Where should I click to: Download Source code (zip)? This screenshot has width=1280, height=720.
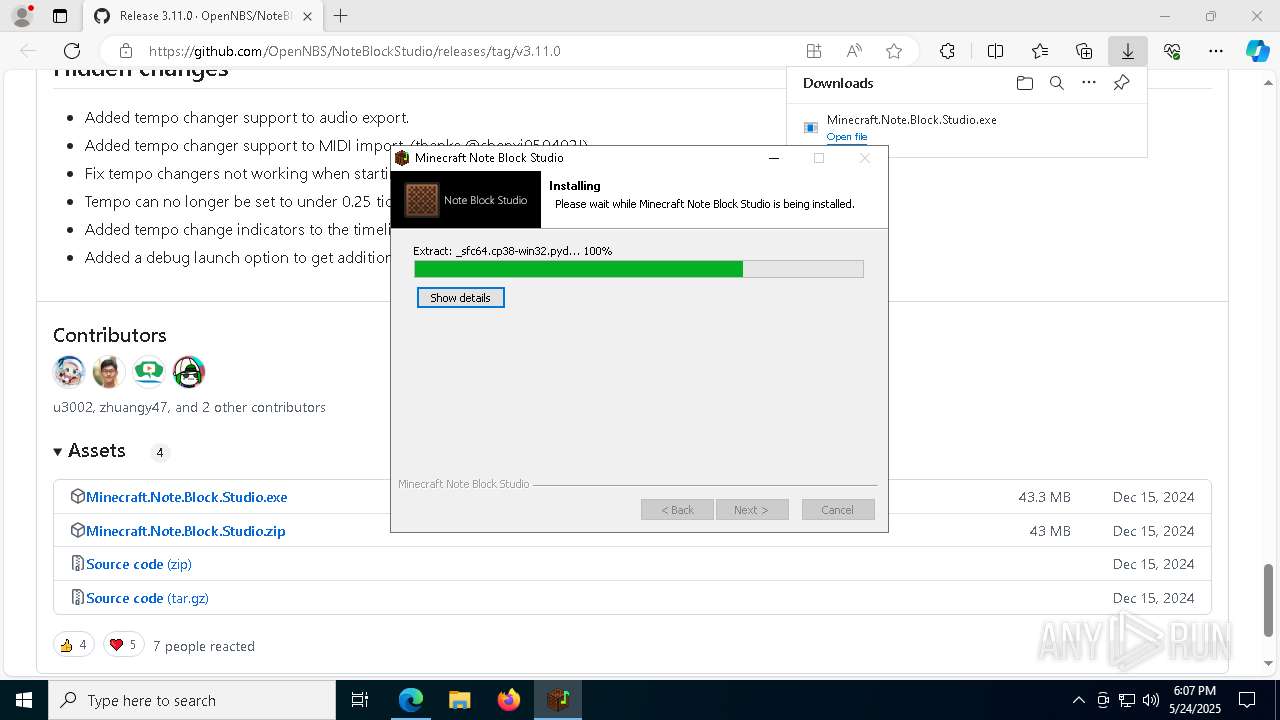138,564
